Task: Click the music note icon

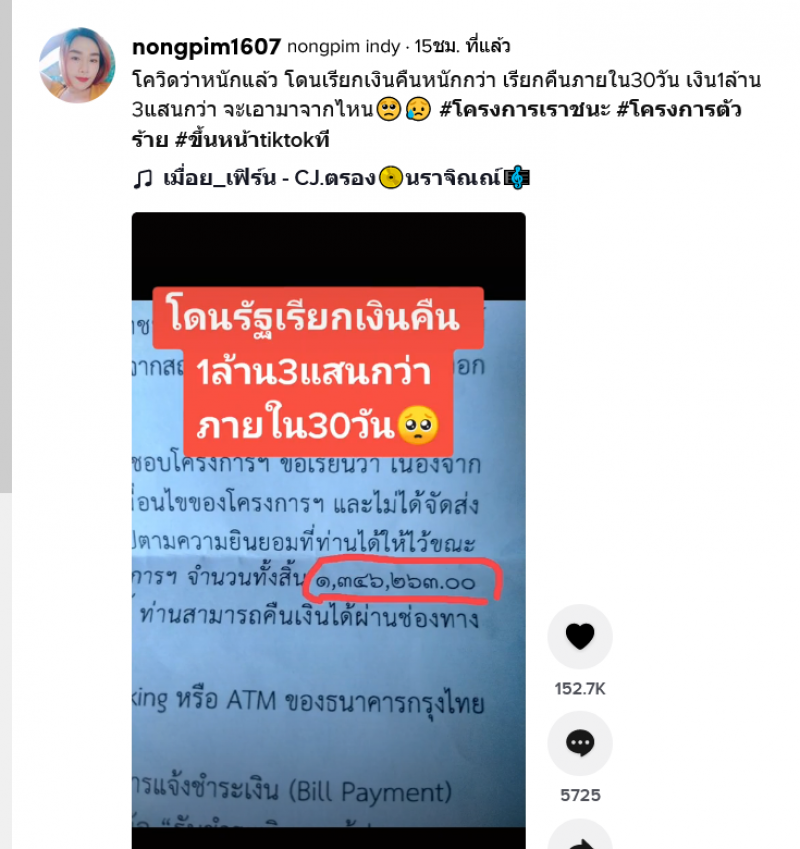Action: click(x=143, y=178)
